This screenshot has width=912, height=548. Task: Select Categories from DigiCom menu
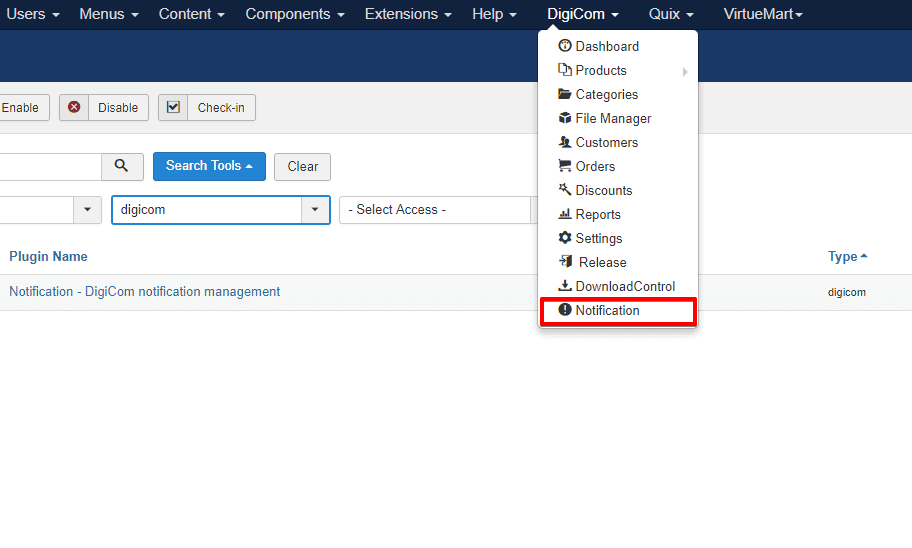606,94
